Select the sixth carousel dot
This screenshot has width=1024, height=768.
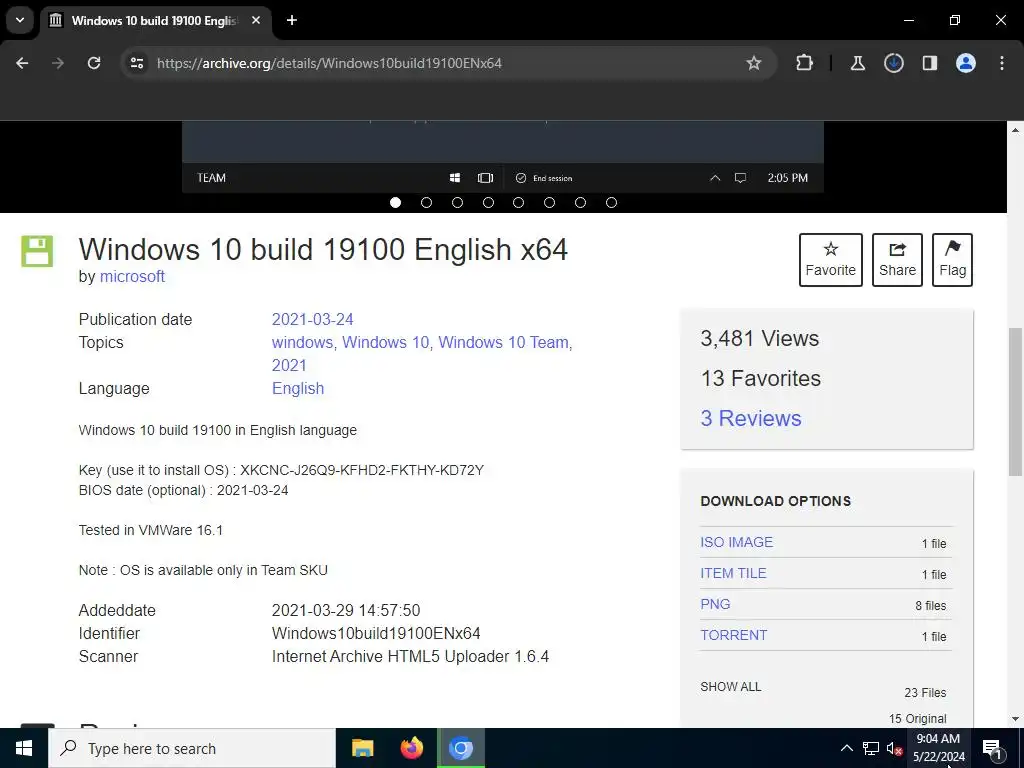tap(549, 202)
